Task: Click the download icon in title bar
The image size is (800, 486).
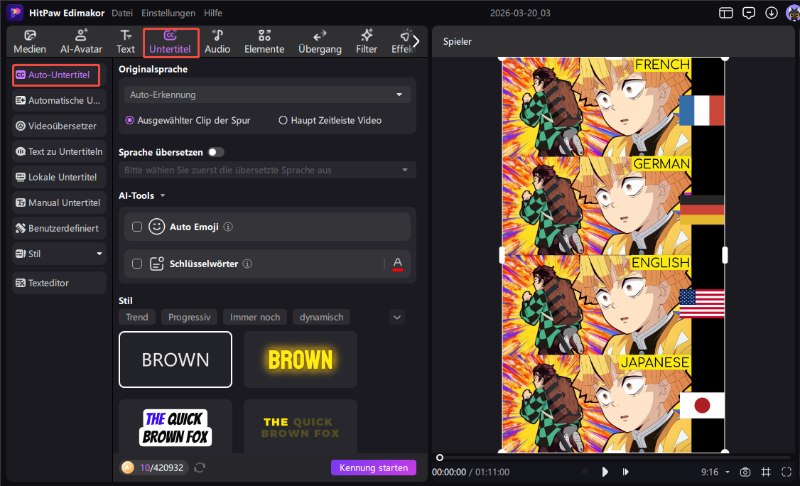Action: 770,13
